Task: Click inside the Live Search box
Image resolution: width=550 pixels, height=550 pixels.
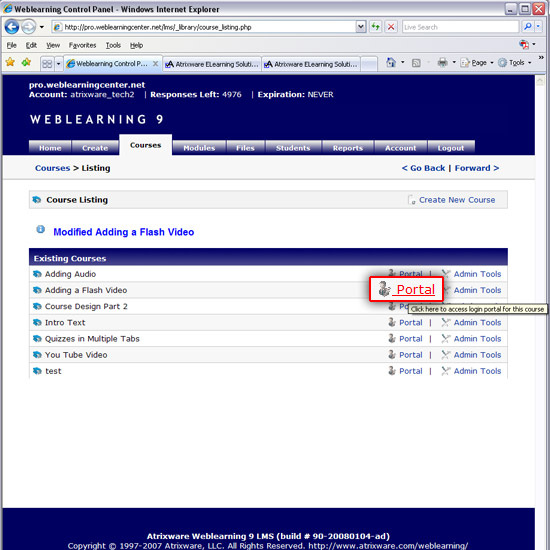Action: coord(460,27)
